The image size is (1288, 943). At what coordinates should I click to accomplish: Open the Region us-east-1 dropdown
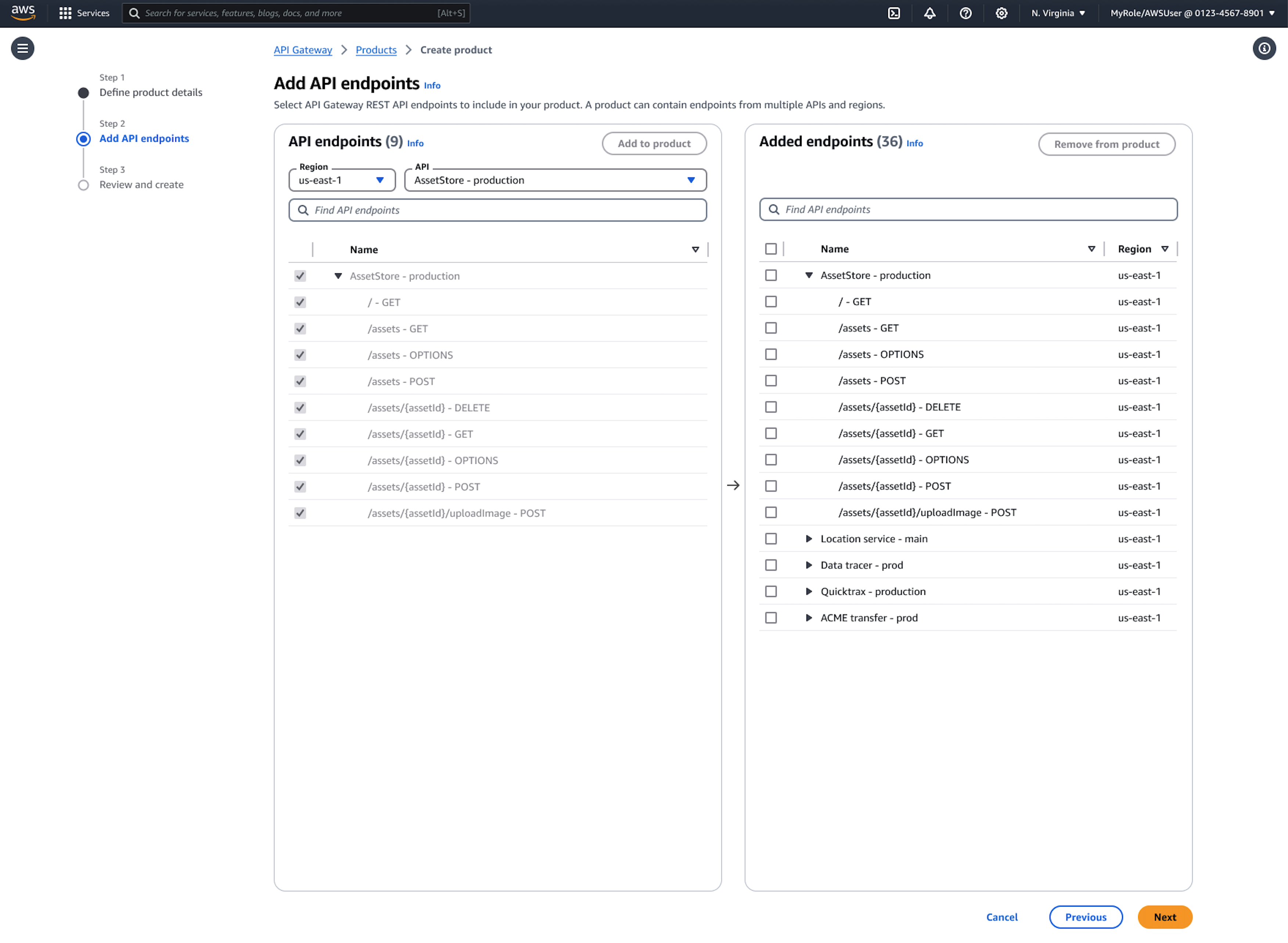click(341, 180)
